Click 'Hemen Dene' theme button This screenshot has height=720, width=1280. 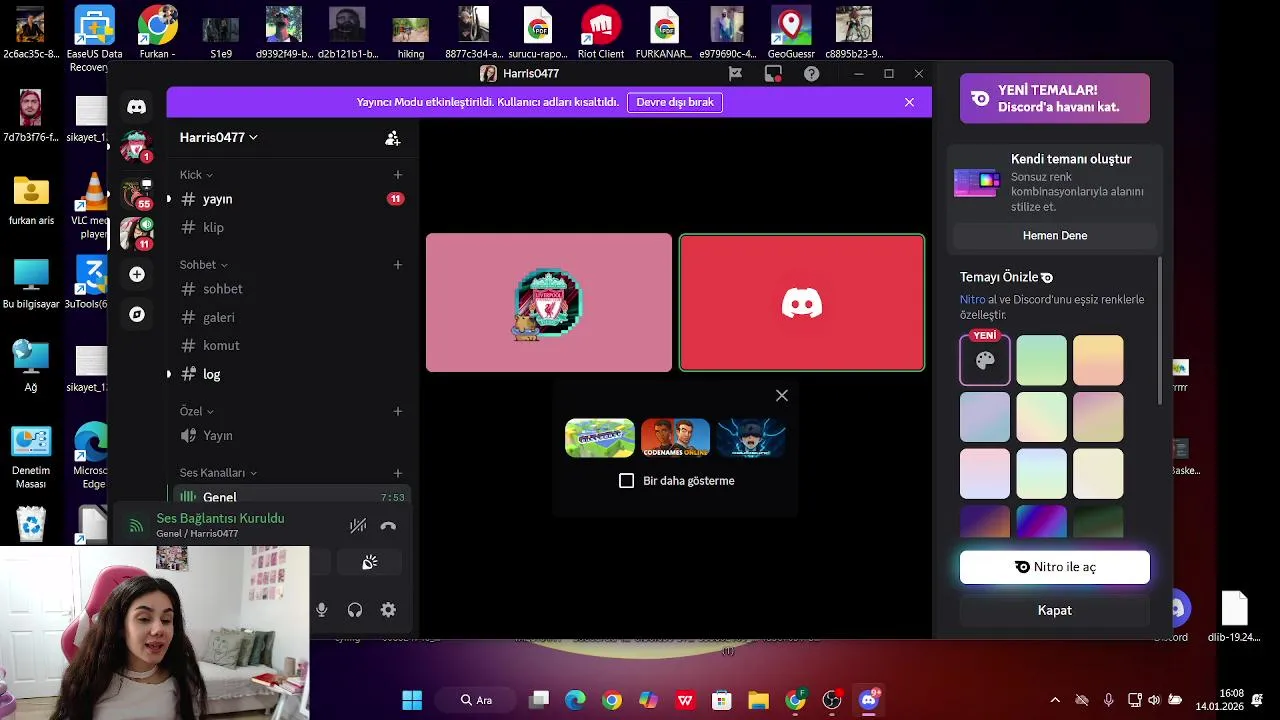[x=1055, y=236]
